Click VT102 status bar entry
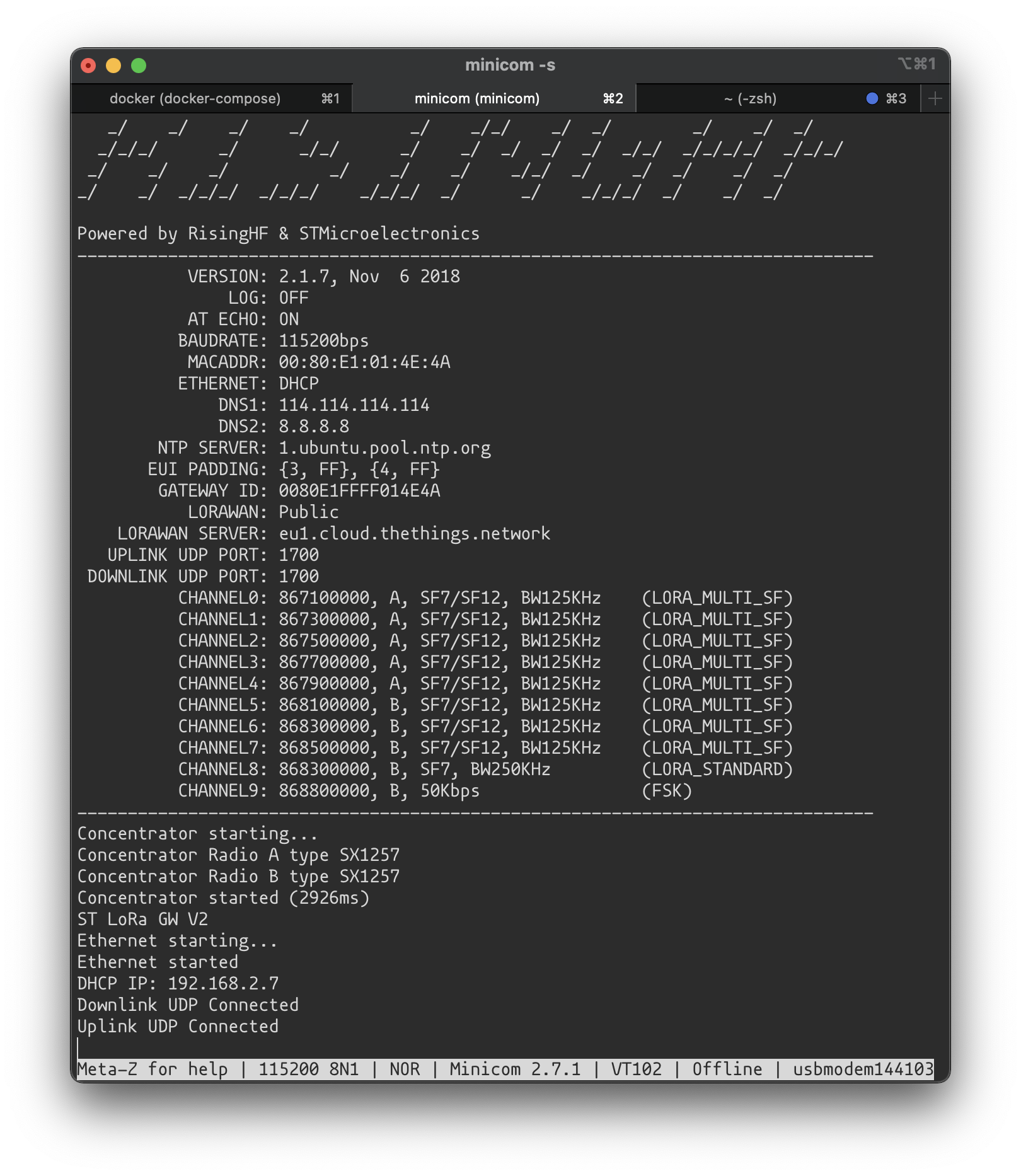Image resolution: width=1021 pixels, height=1176 pixels. tap(637, 1069)
